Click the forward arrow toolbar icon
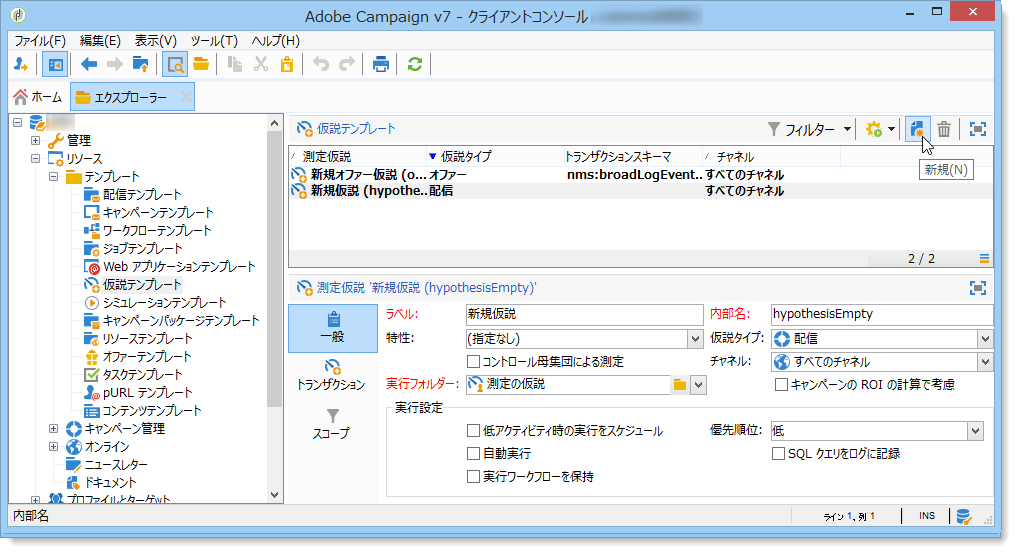The image size is (1016, 553). point(115,64)
